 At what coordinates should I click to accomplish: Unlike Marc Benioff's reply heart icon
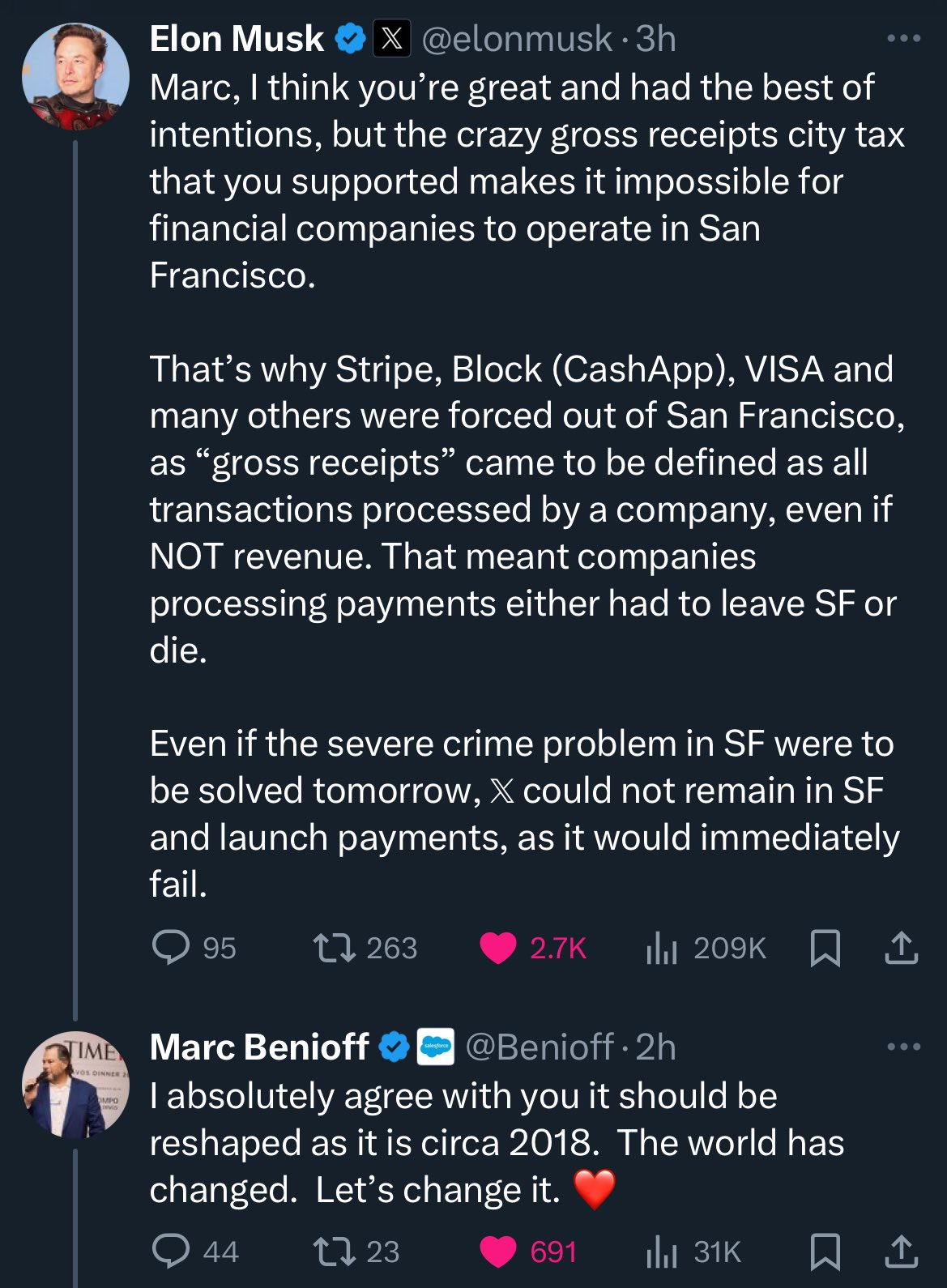point(498,1252)
